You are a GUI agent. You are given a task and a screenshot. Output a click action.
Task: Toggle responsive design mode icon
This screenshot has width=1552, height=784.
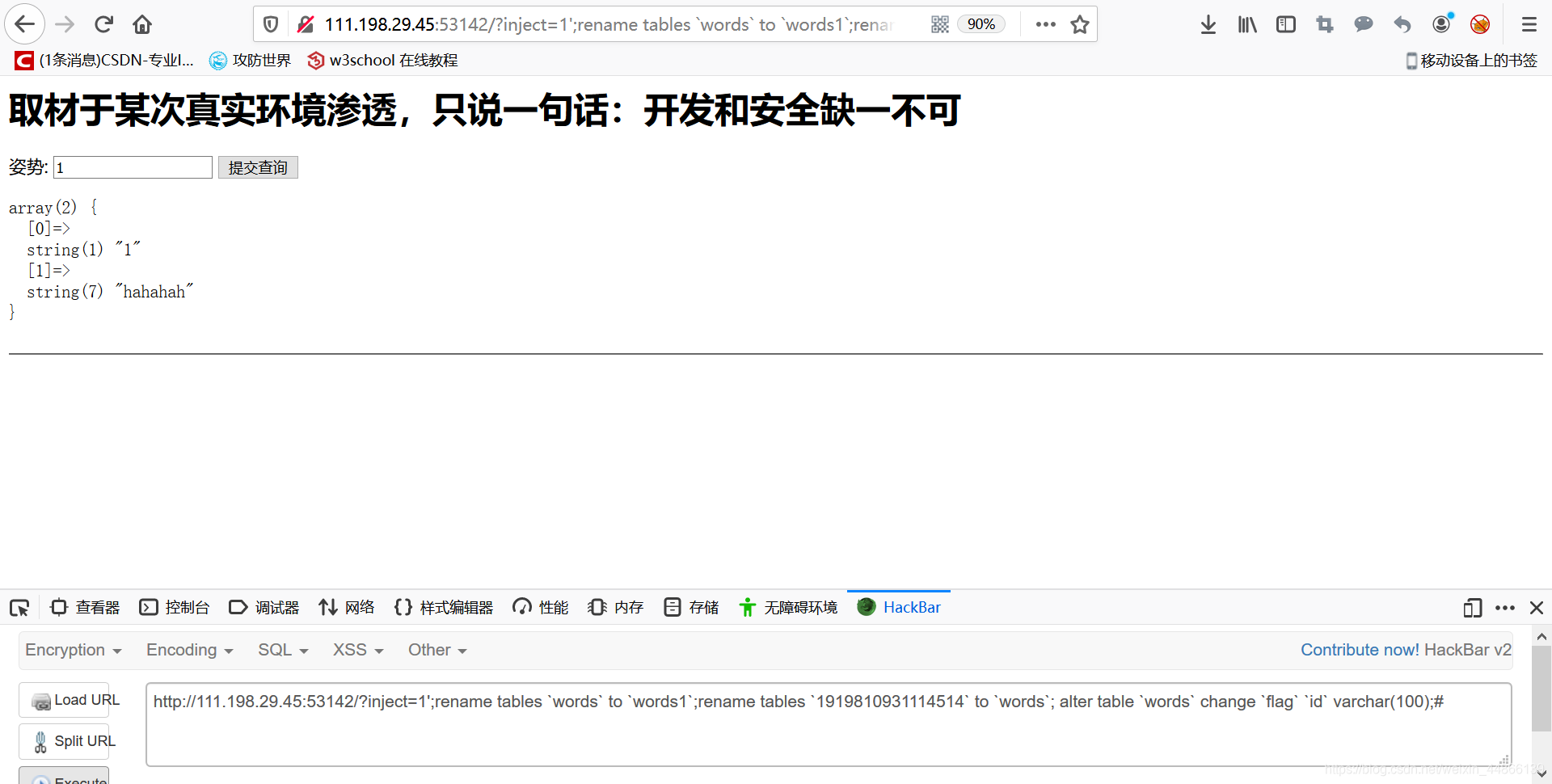1472,607
